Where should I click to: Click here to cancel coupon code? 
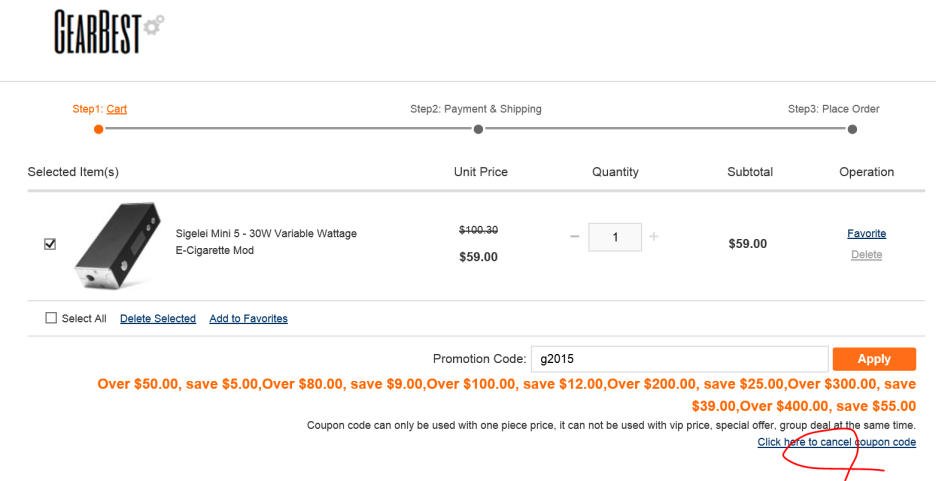coord(836,442)
